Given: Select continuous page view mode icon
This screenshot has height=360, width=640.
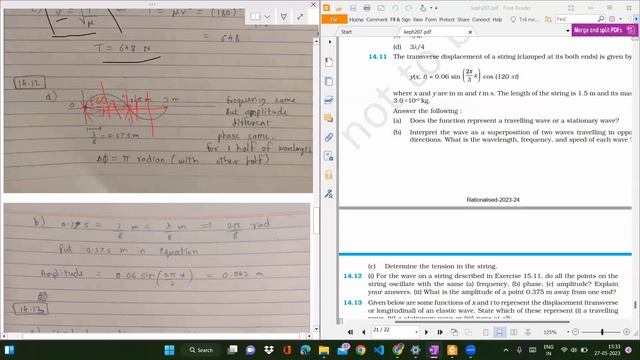Looking at the screenshot, I should click(x=499, y=332).
